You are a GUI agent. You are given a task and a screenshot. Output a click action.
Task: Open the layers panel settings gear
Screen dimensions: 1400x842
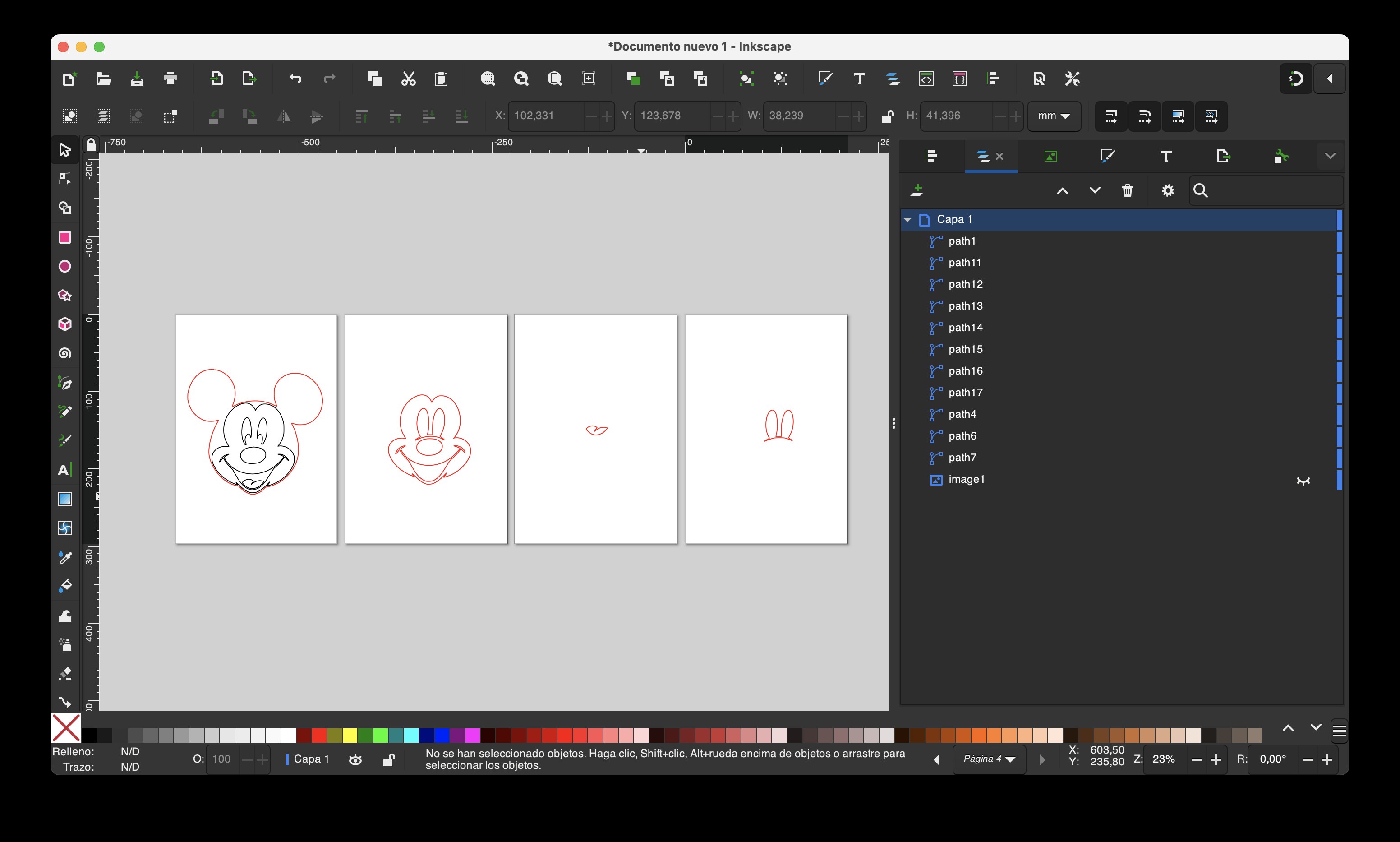coord(1168,190)
